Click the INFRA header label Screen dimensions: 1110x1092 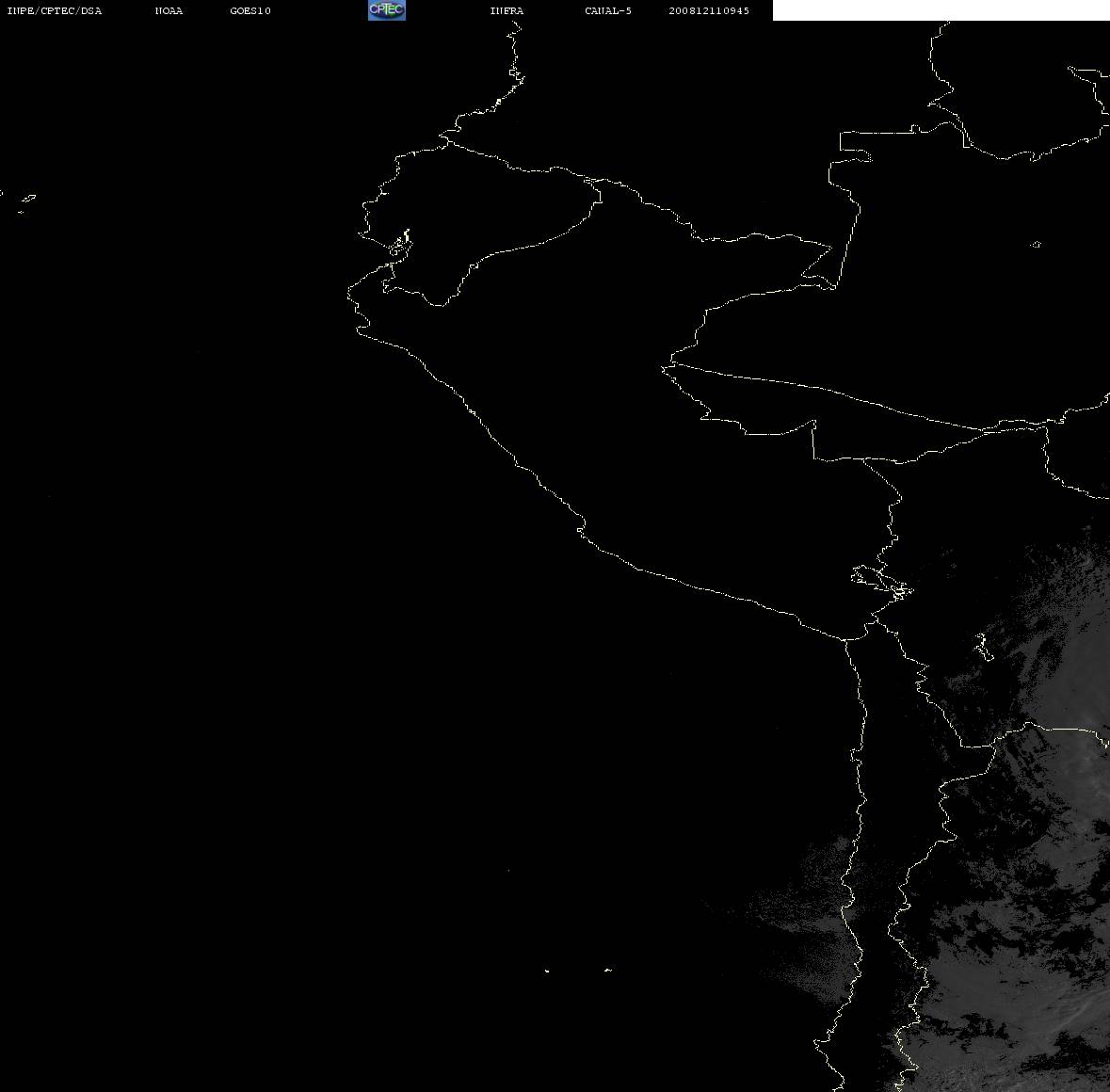click(507, 10)
